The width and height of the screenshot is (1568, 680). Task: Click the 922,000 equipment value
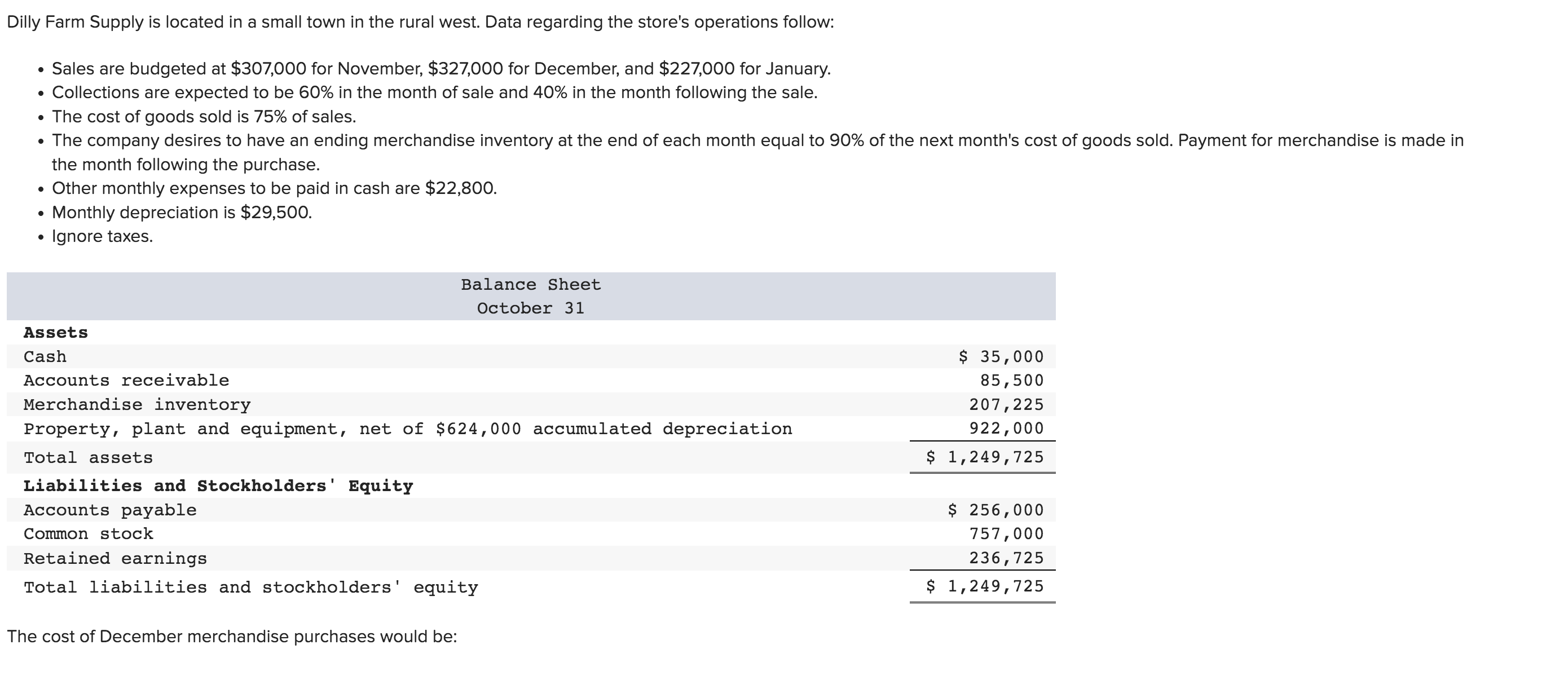(1006, 429)
